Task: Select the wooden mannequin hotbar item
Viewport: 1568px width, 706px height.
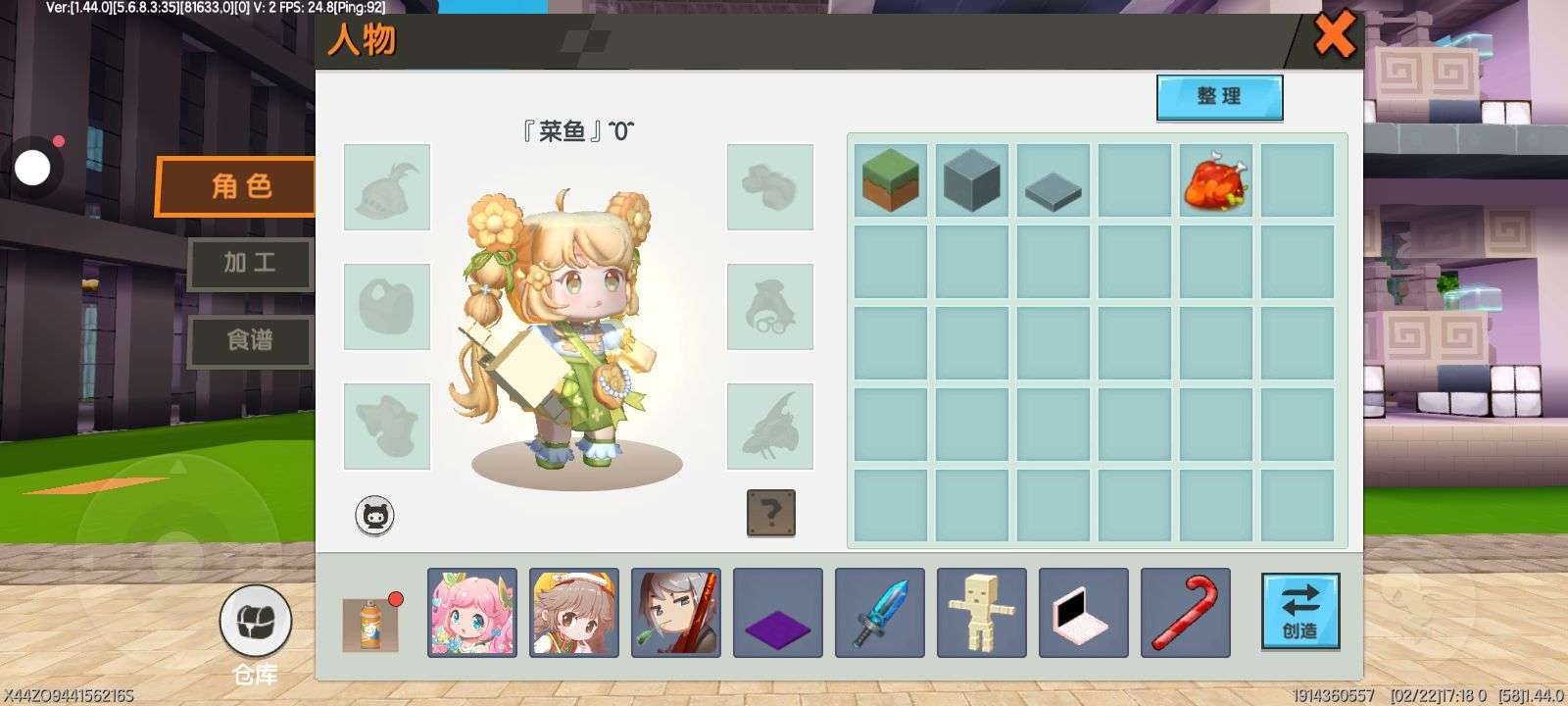Action: (x=982, y=613)
